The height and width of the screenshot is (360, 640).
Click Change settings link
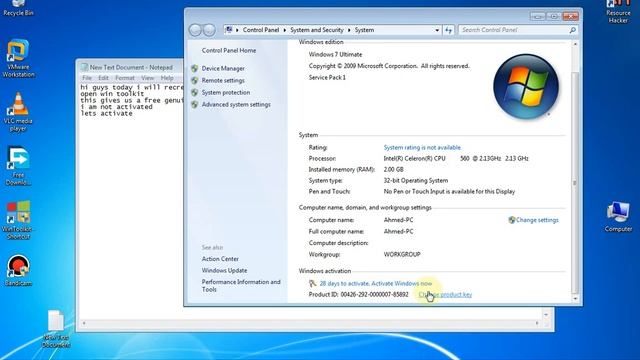(x=537, y=220)
